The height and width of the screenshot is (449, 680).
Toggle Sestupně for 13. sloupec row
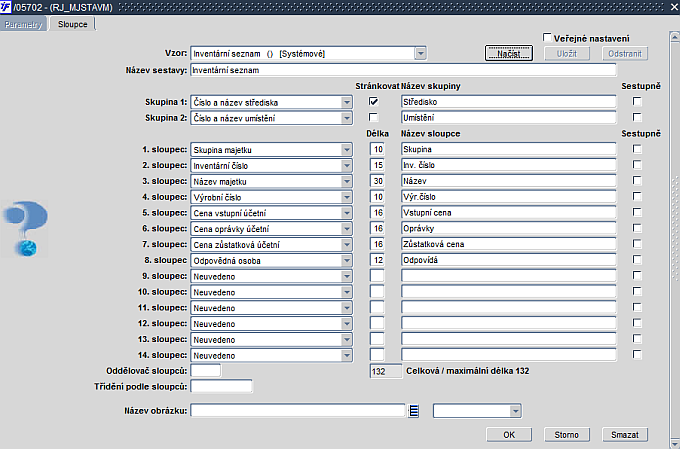(x=637, y=338)
